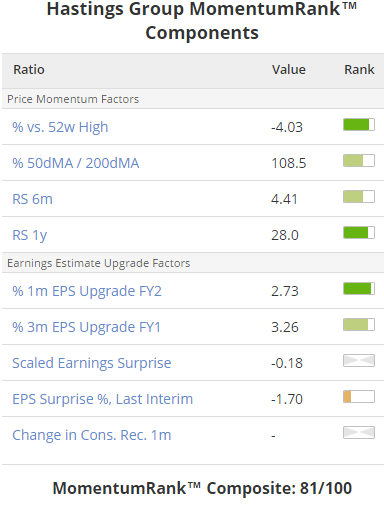Open the Change in Cons. Rec. 1m link
Image resolution: width=384 pixels, height=505 pixels.
click(92, 435)
